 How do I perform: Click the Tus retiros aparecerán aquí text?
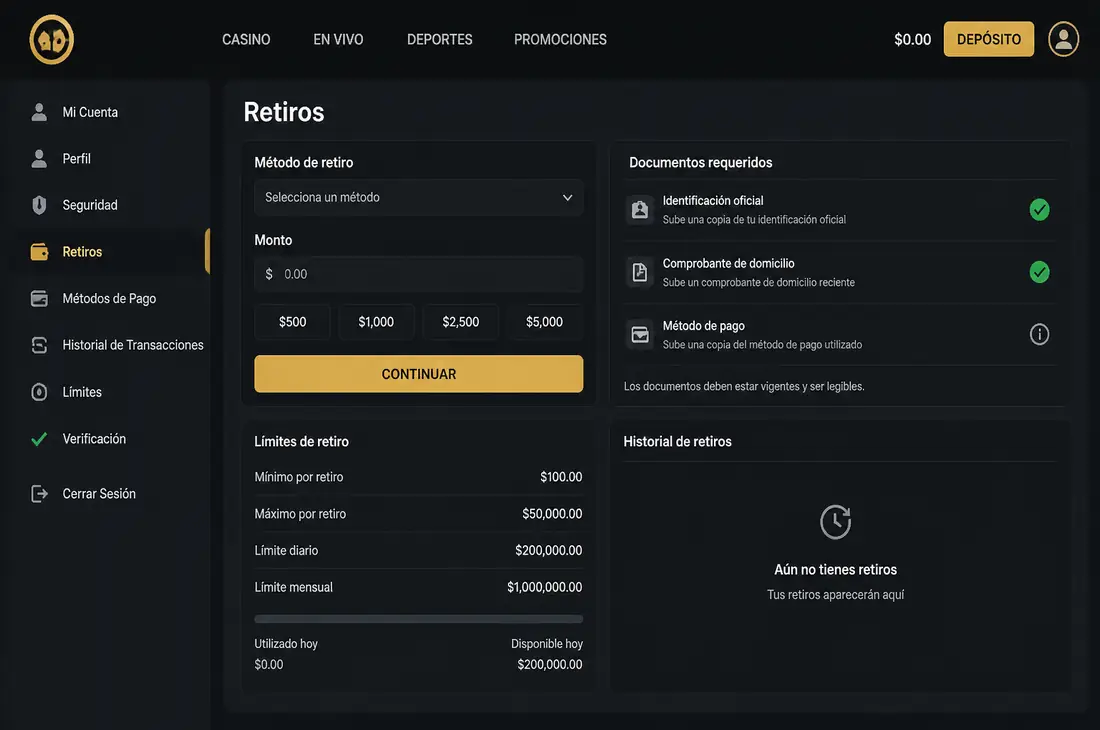(836, 595)
